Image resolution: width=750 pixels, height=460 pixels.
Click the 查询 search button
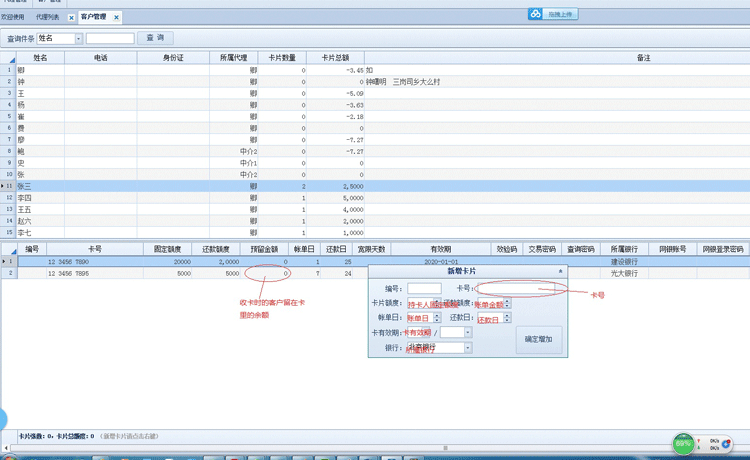click(x=155, y=38)
